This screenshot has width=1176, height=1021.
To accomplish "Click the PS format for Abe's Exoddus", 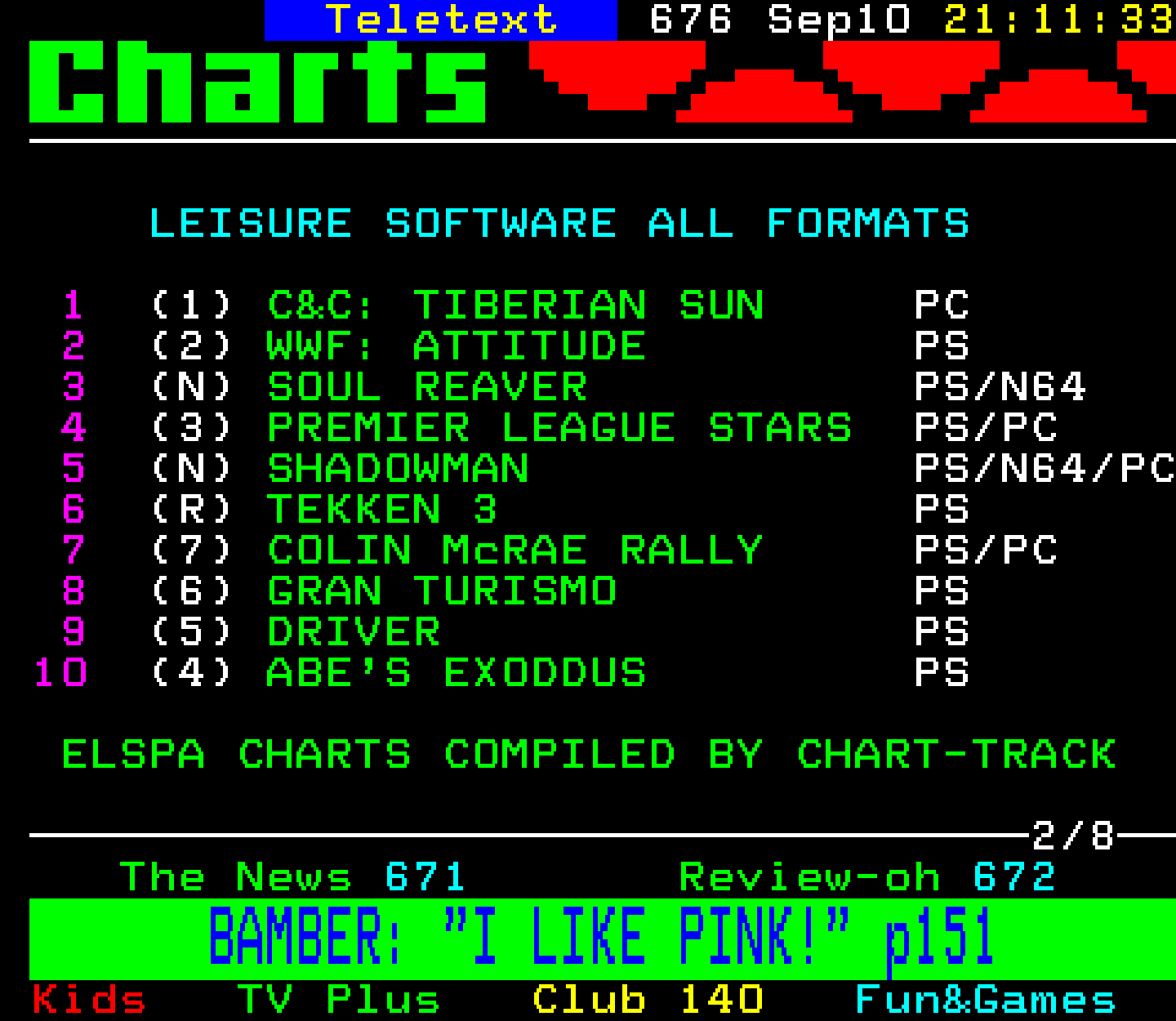I will pyautogui.click(x=942, y=673).
